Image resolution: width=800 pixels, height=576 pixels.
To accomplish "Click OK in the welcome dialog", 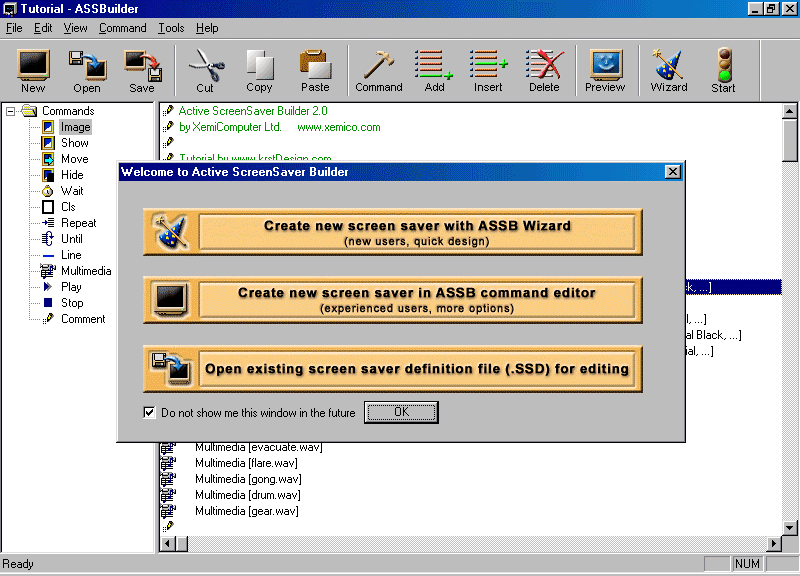I will point(401,412).
